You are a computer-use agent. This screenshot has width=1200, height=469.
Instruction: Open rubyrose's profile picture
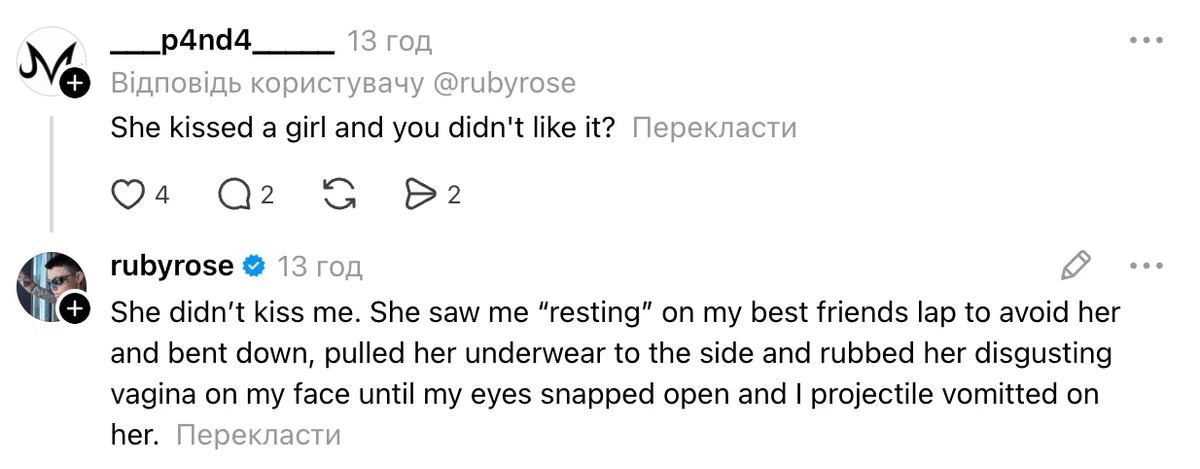[47, 286]
